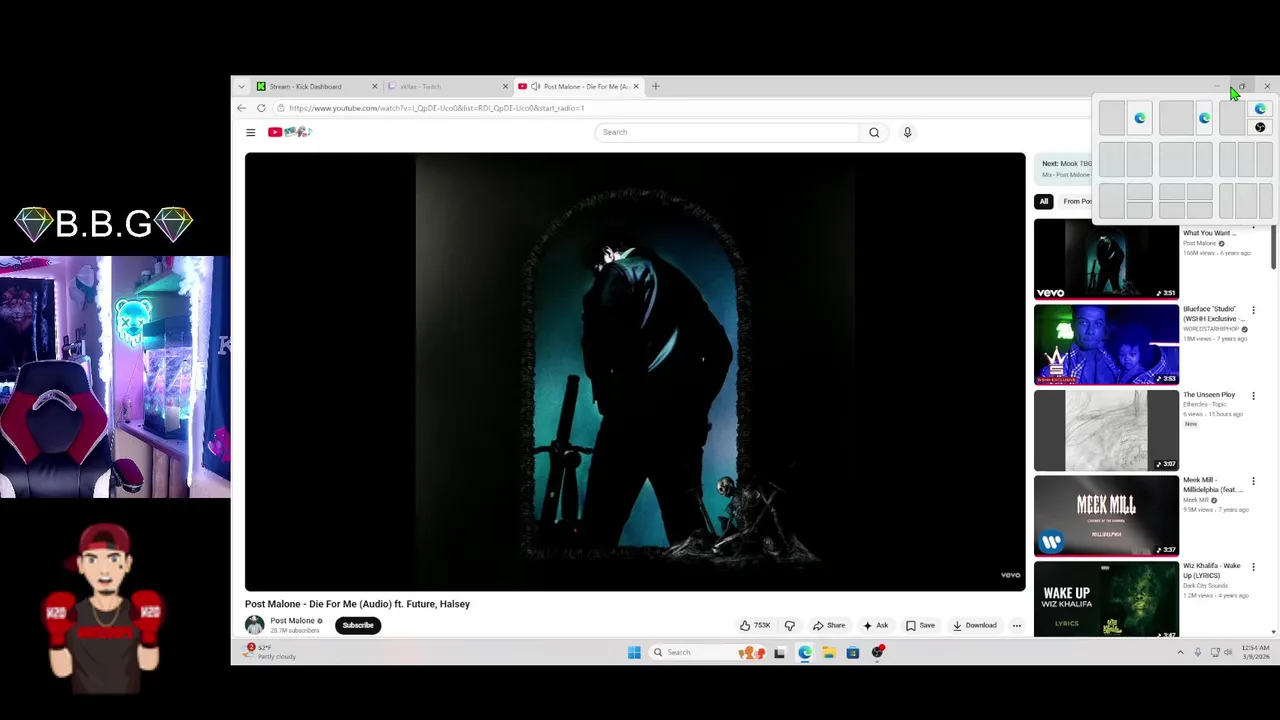Select the browser address bar URL
Viewport: 1280px width, 720px height.
436,108
